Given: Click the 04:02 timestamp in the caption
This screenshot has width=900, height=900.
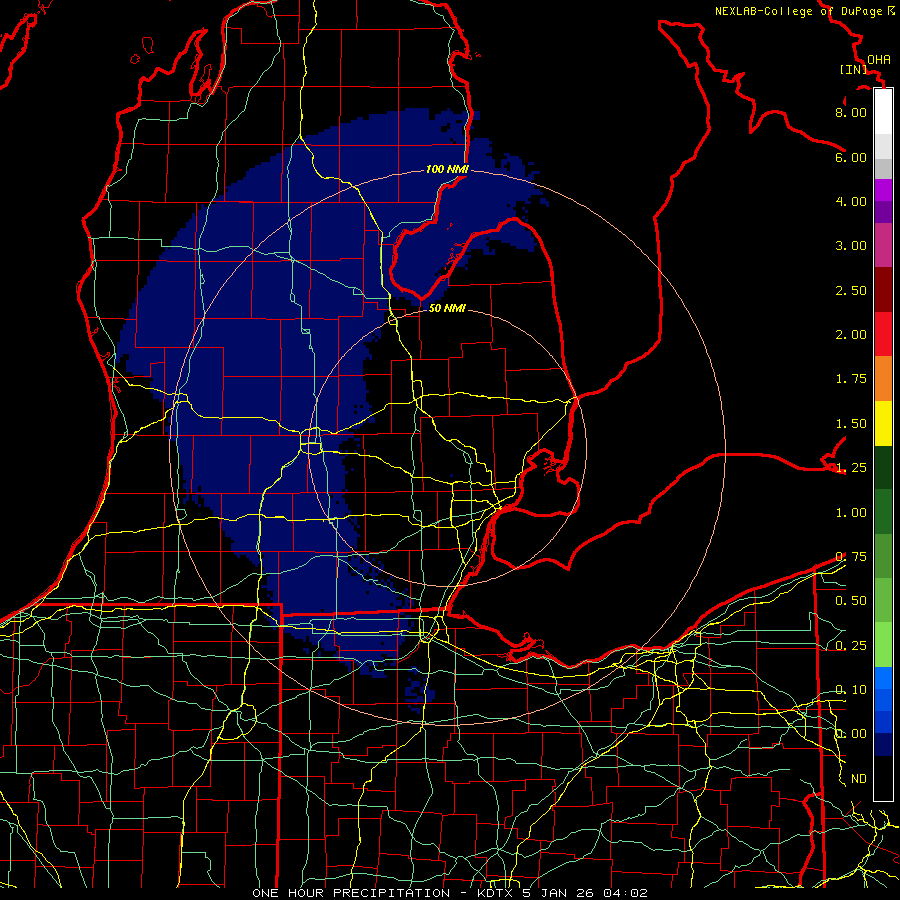Looking at the screenshot, I should pyautogui.click(x=625, y=893).
